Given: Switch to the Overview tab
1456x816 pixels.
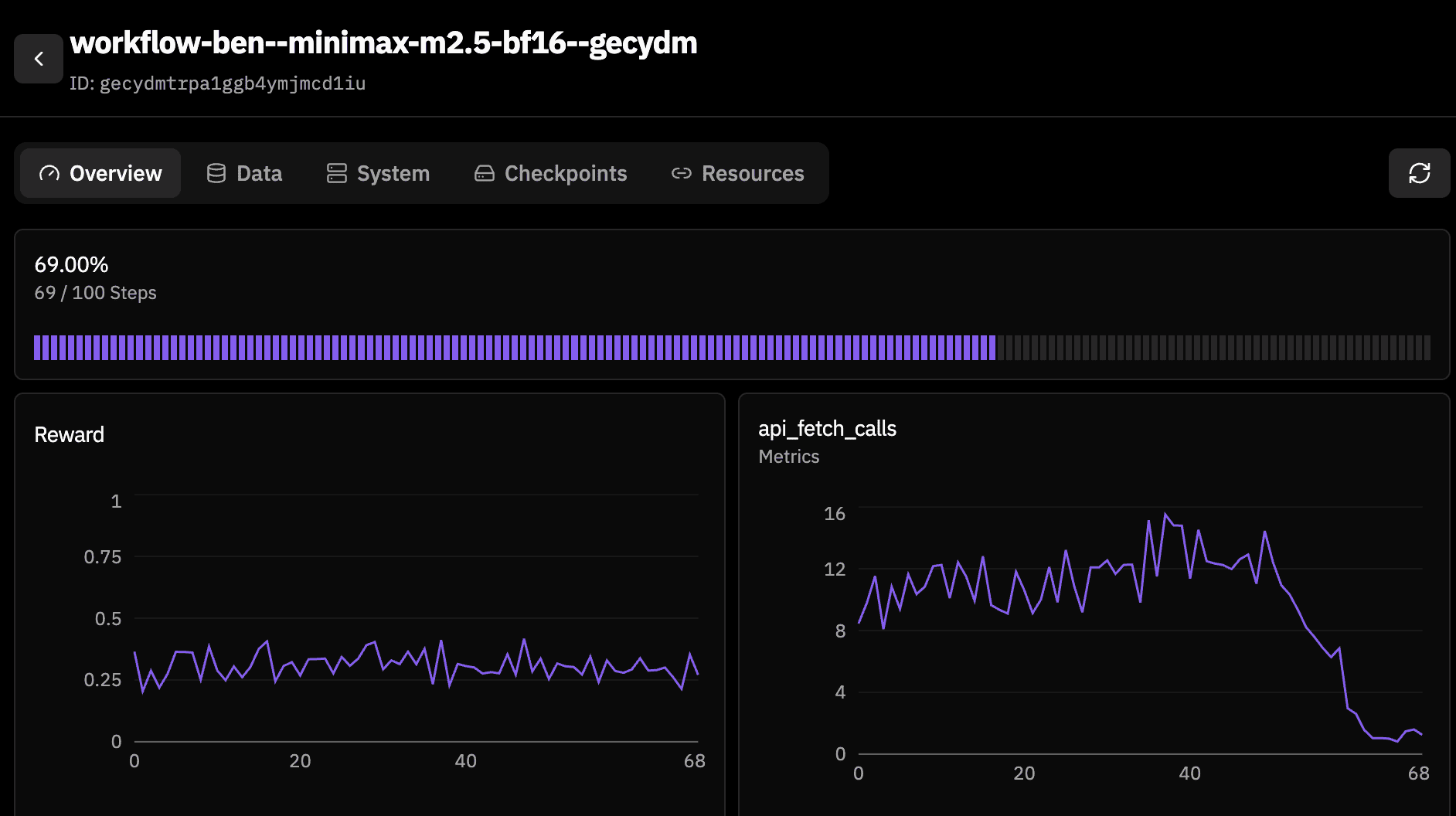Looking at the screenshot, I should 100,173.
